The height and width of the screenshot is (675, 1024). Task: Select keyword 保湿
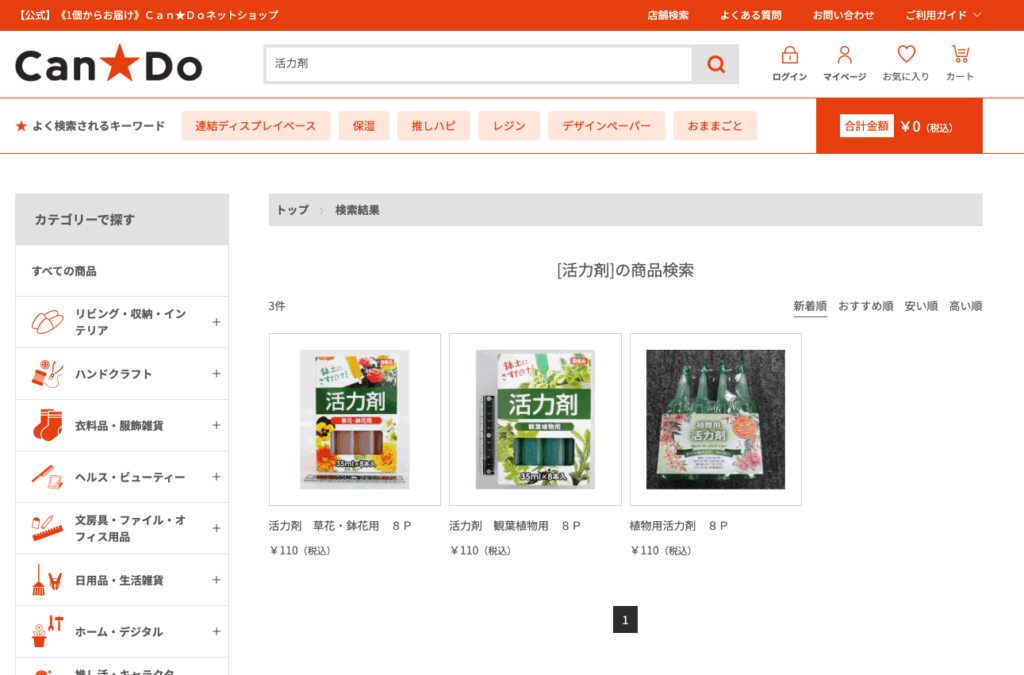coord(364,126)
